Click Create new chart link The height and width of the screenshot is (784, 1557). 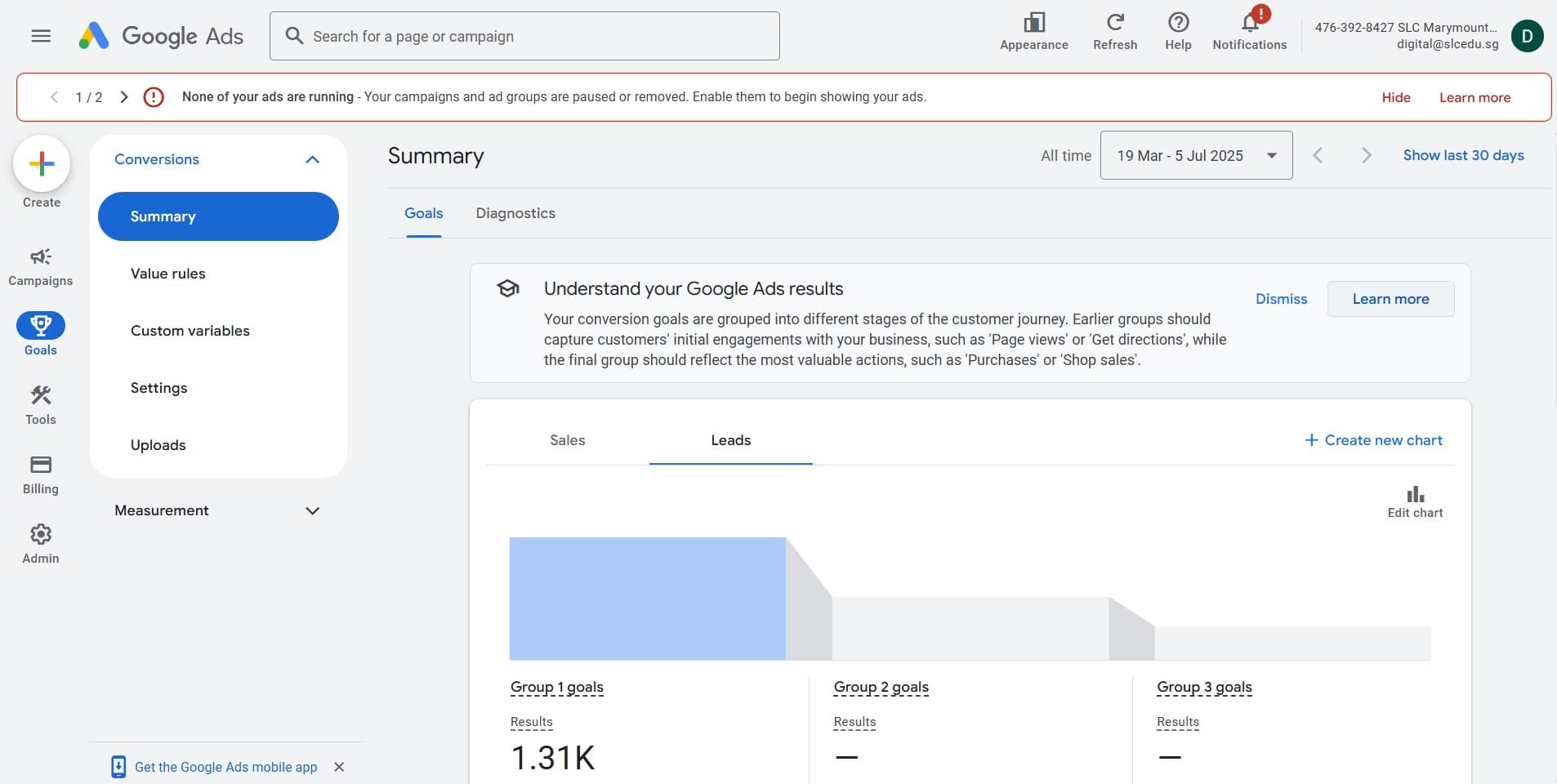pos(1374,440)
